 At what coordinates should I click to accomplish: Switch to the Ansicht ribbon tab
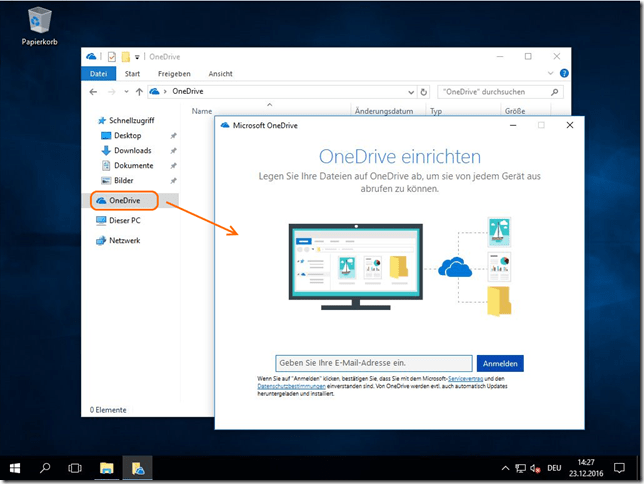click(220, 74)
